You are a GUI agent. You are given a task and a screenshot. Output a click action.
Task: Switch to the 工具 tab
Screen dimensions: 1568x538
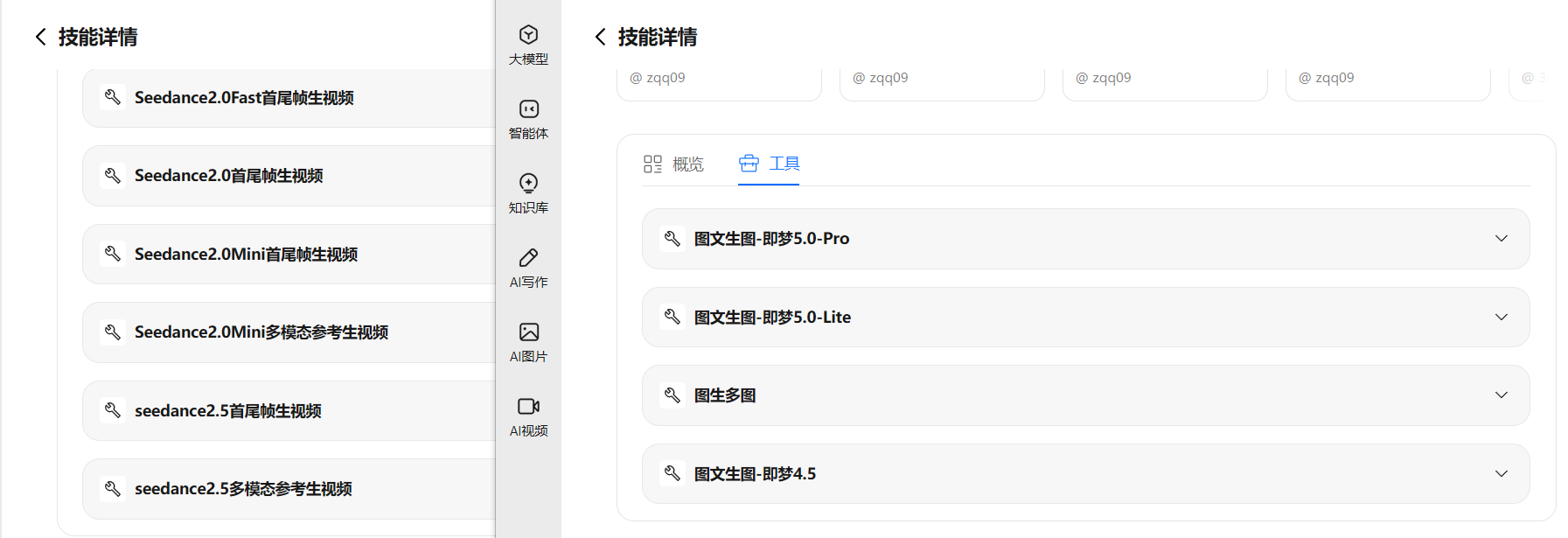[x=770, y=164]
